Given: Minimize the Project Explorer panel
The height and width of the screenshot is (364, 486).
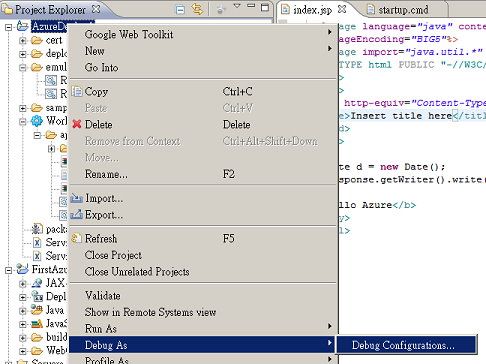Looking at the screenshot, I should (x=251, y=6).
